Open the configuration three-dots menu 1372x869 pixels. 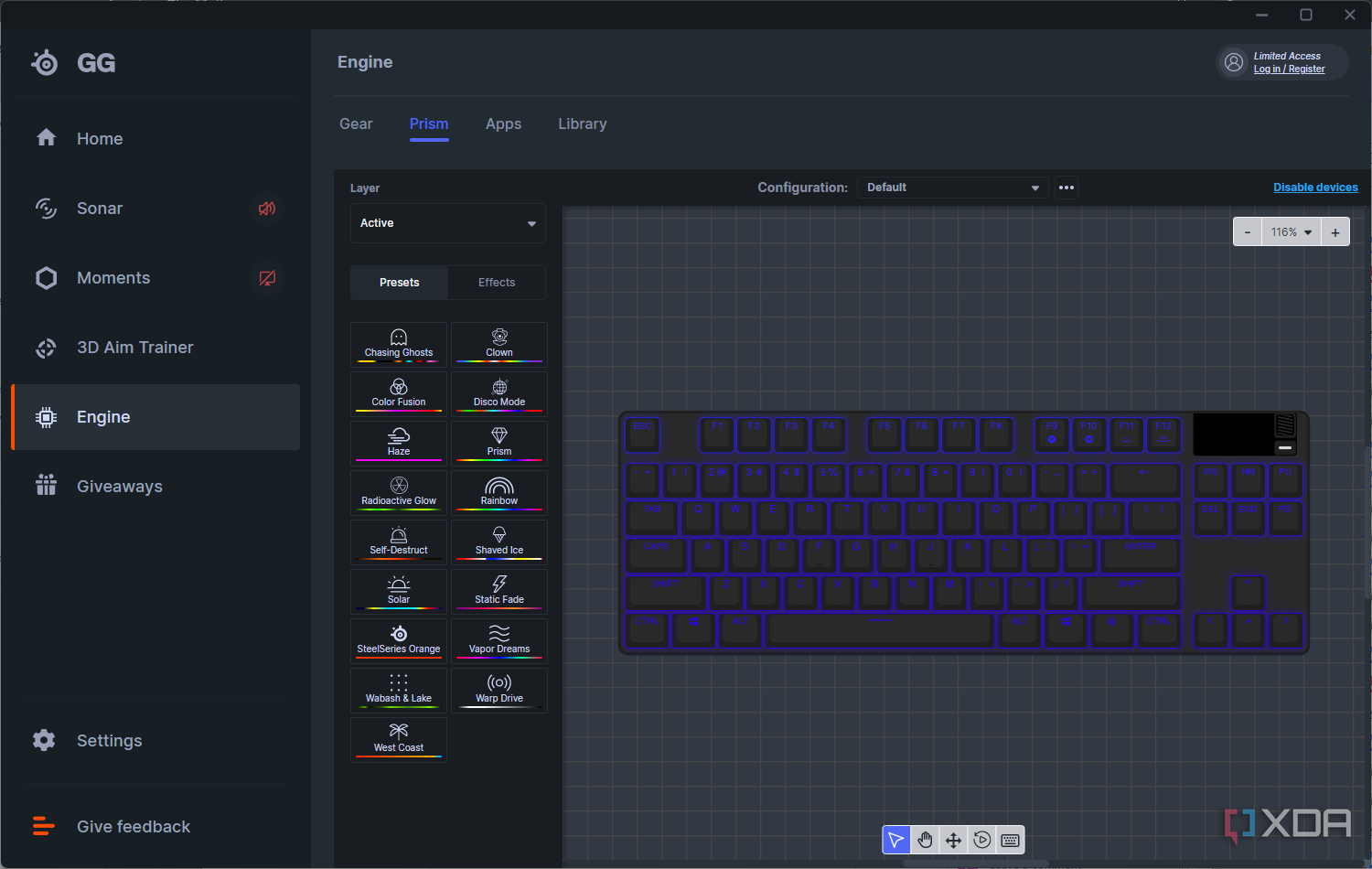1067,188
